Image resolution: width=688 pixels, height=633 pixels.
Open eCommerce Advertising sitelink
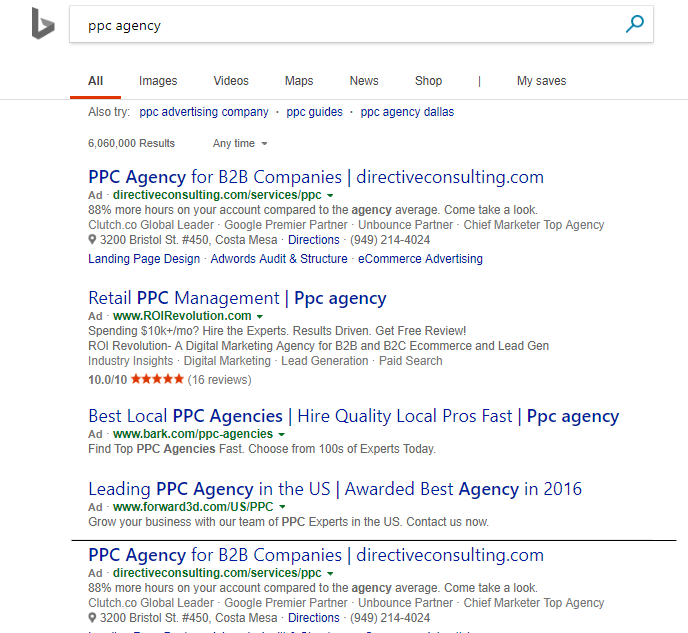[x=420, y=259]
